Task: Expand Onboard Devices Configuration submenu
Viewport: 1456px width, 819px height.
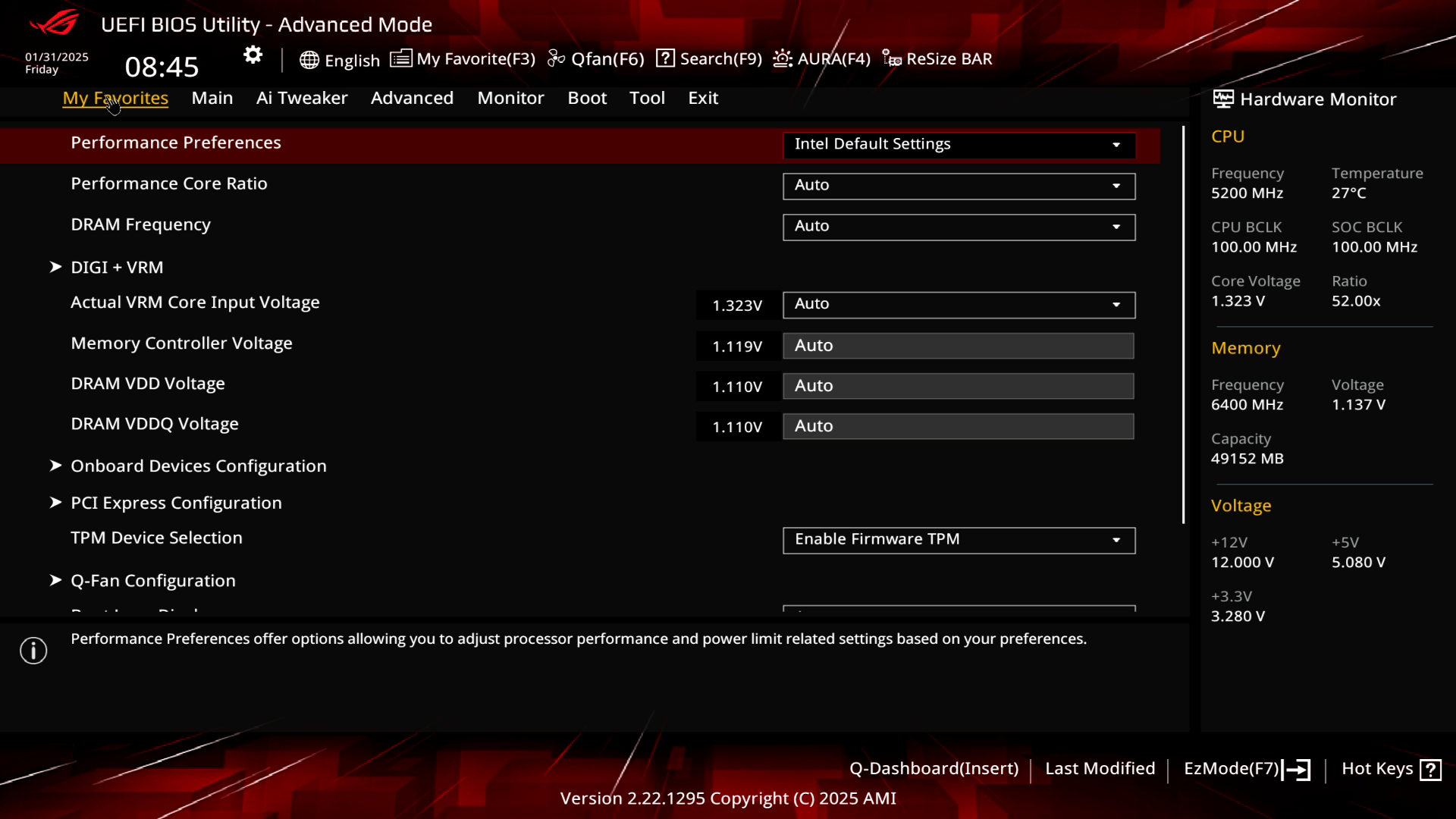Action: click(x=198, y=466)
